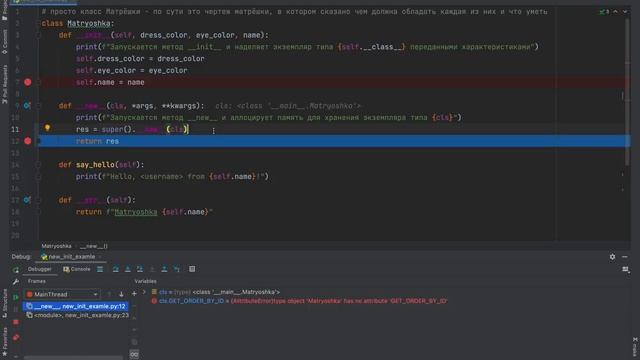The width and height of the screenshot is (640, 360).
Task: Click the say_hello method name
Action: (x=95, y=165)
